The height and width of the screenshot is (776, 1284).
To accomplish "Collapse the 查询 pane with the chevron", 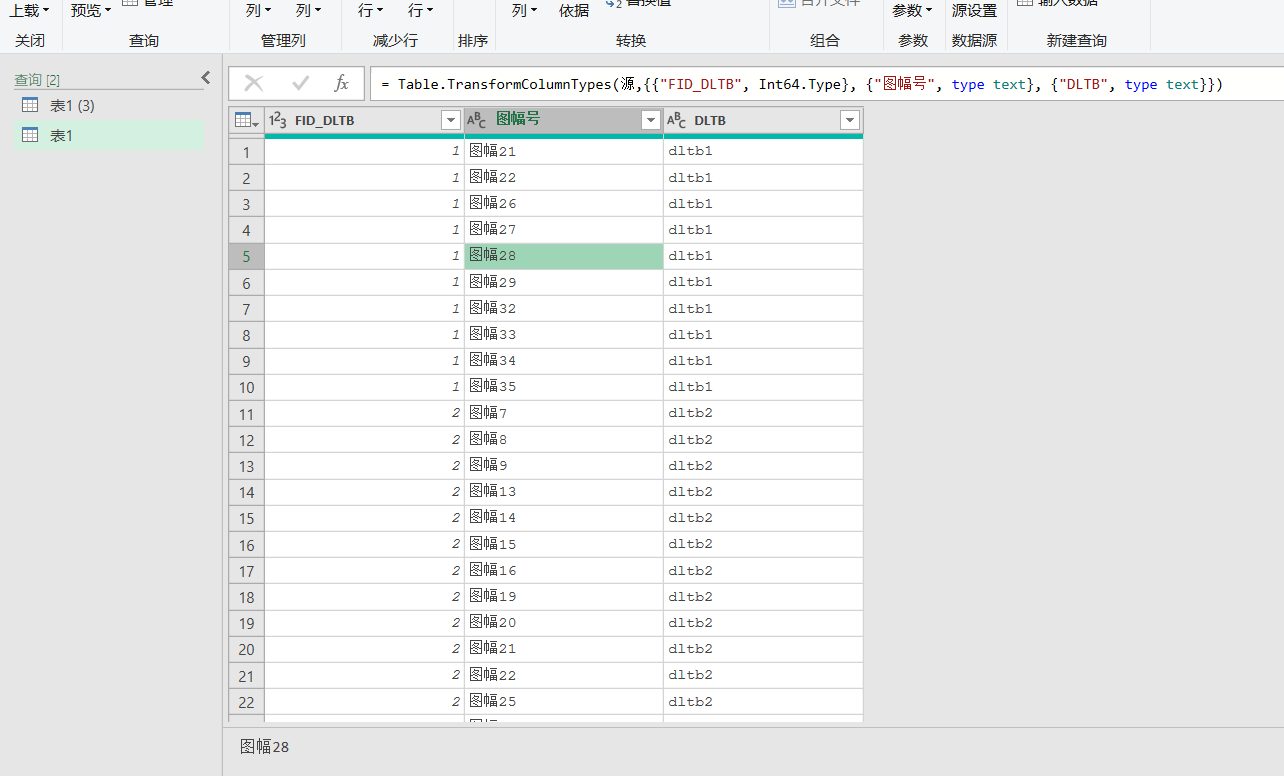I will tap(206, 78).
